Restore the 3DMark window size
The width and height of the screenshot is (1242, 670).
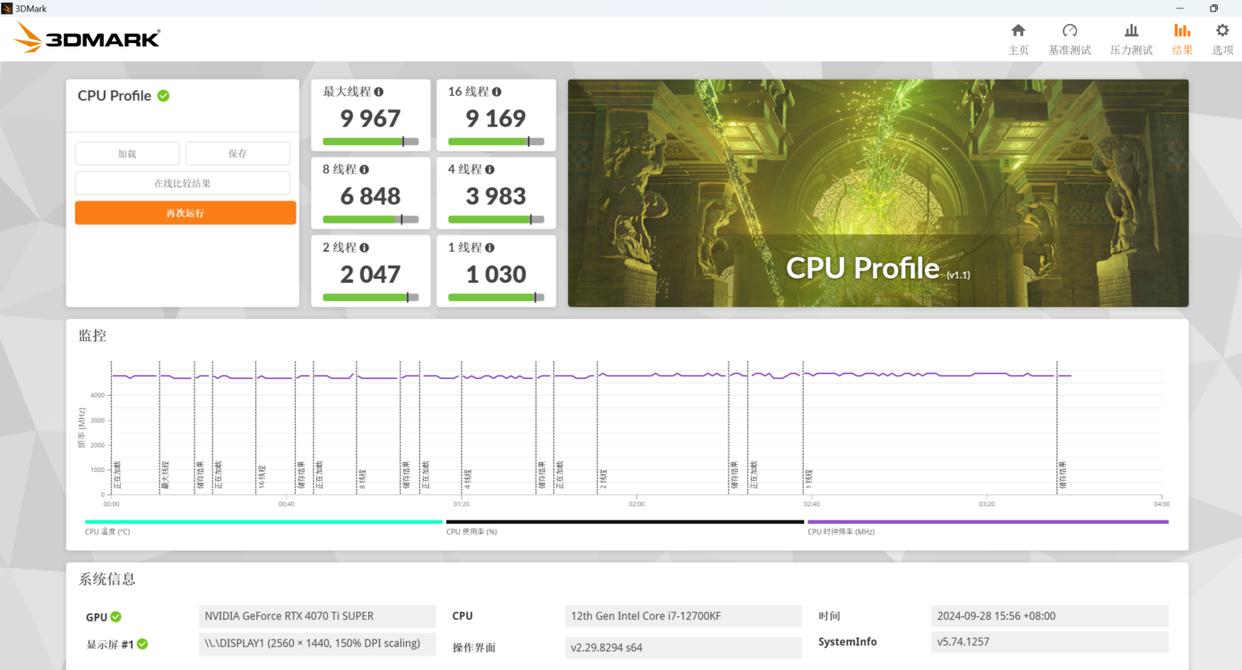(x=1213, y=8)
